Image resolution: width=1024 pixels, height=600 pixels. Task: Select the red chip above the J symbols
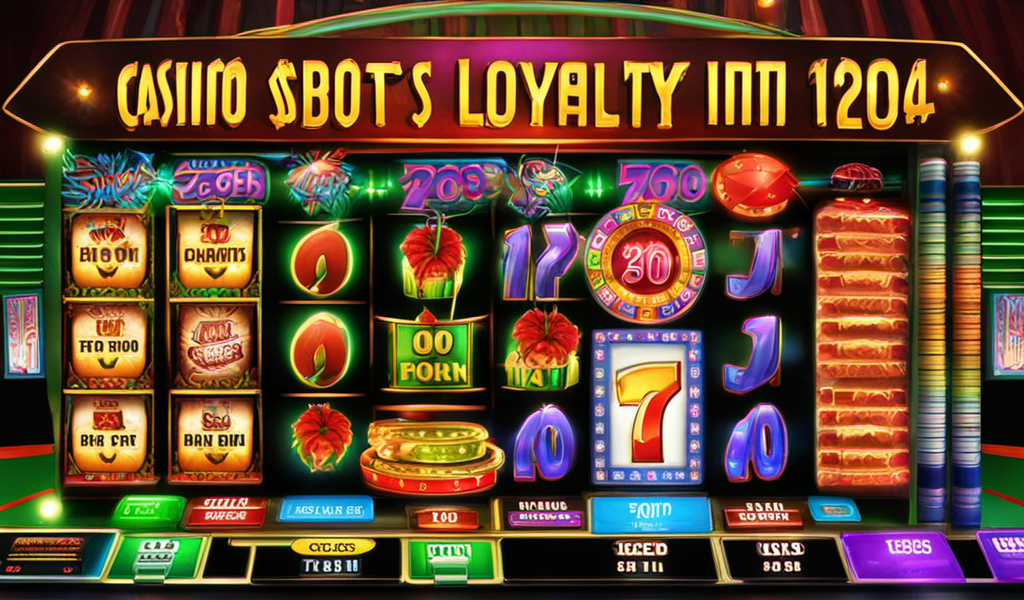coord(754,185)
